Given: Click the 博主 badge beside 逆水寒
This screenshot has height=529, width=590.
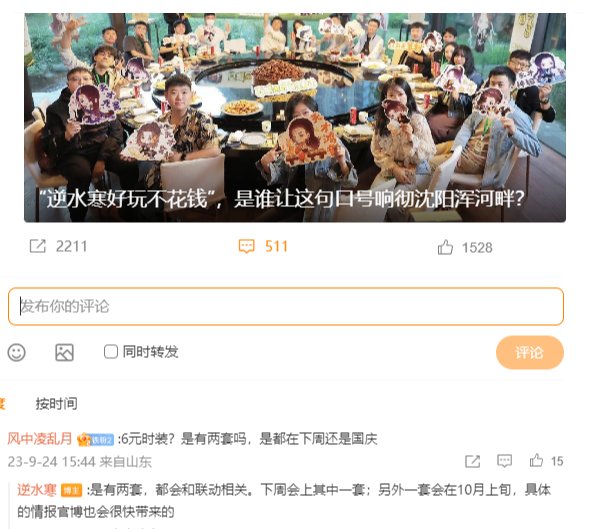Looking at the screenshot, I should coord(71,491).
